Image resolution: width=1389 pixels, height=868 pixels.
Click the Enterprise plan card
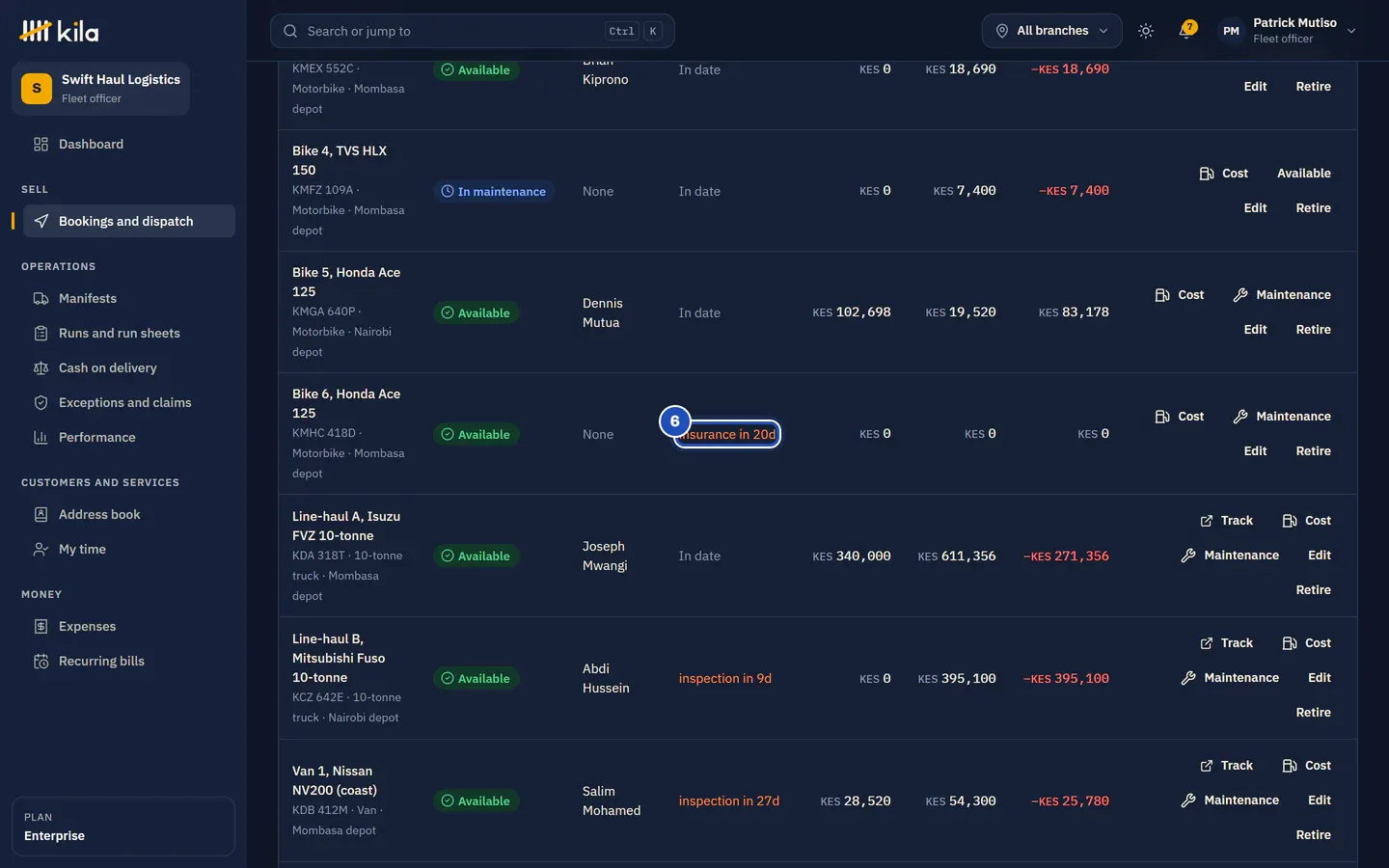[x=123, y=827]
